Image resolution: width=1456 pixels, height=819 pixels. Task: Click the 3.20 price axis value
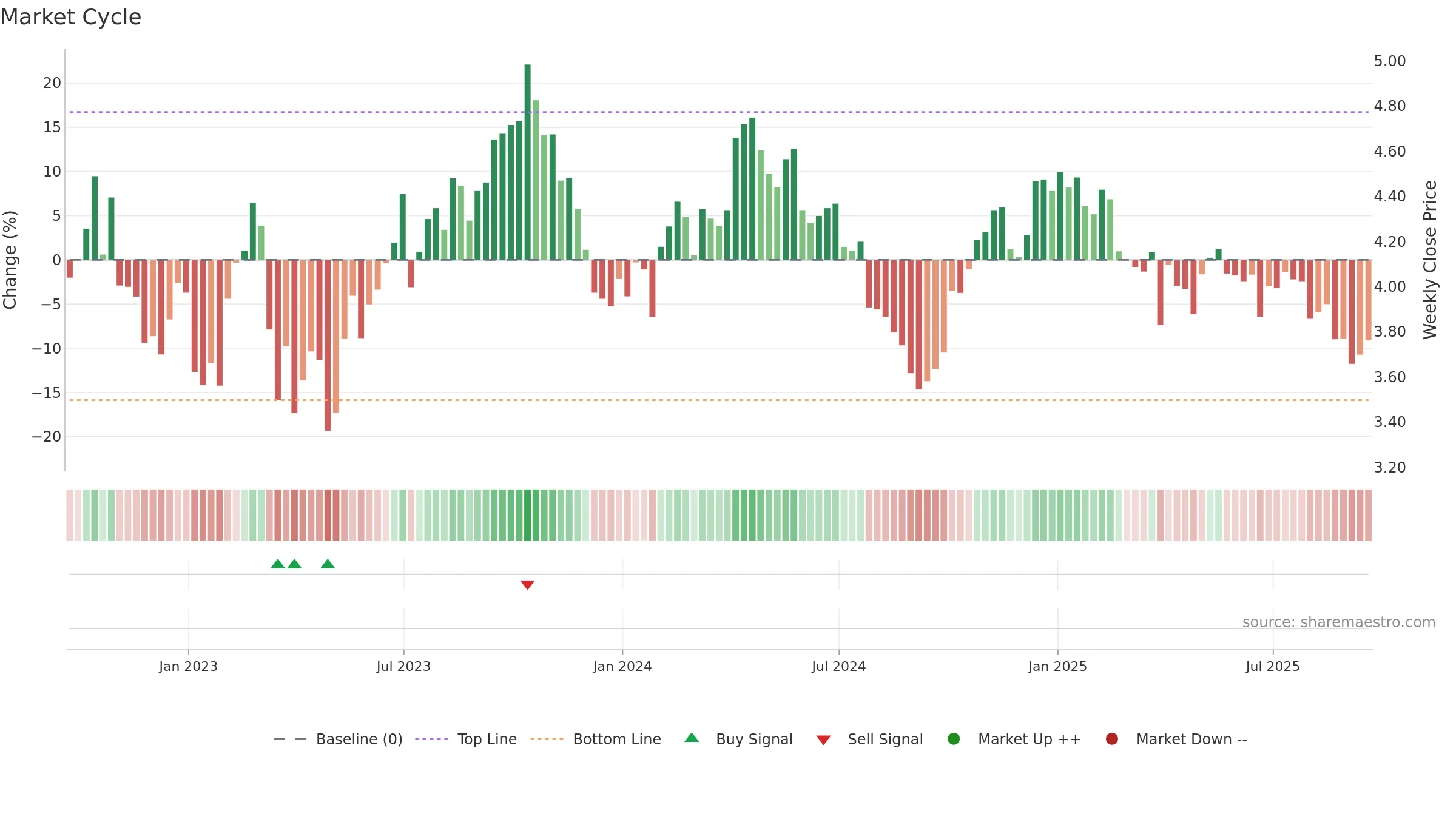tap(1390, 468)
